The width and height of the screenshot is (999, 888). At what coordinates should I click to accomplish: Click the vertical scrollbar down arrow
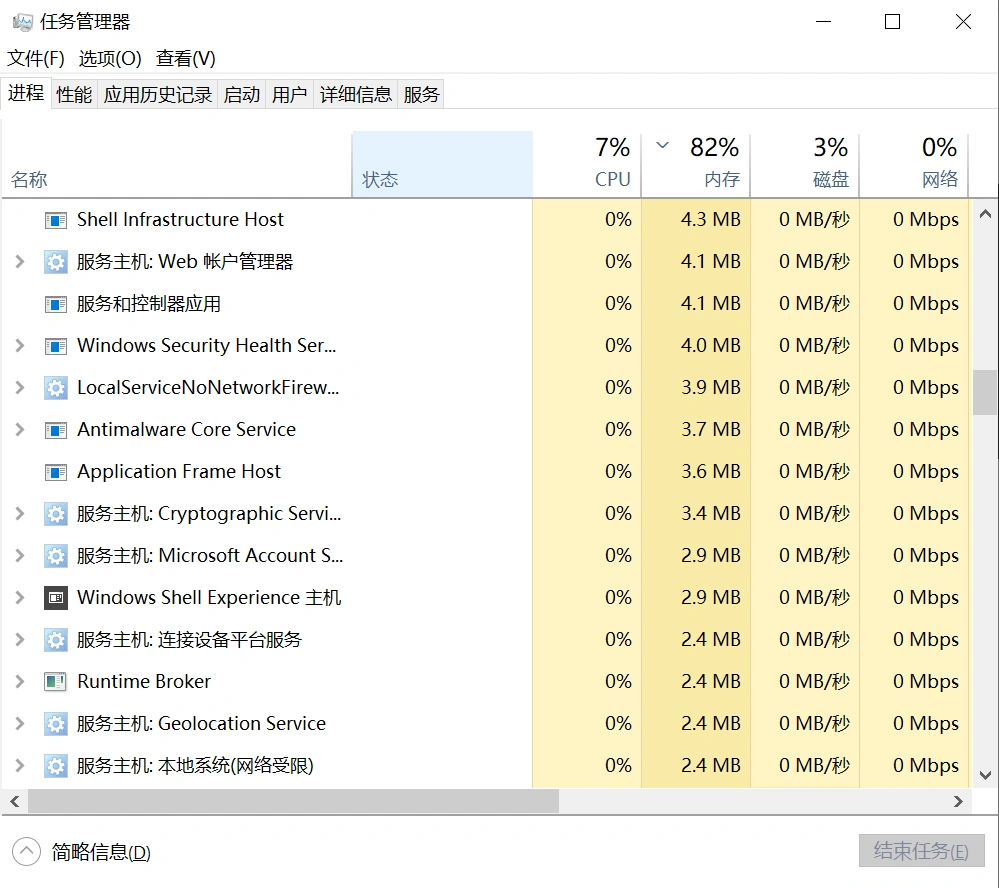(984, 775)
